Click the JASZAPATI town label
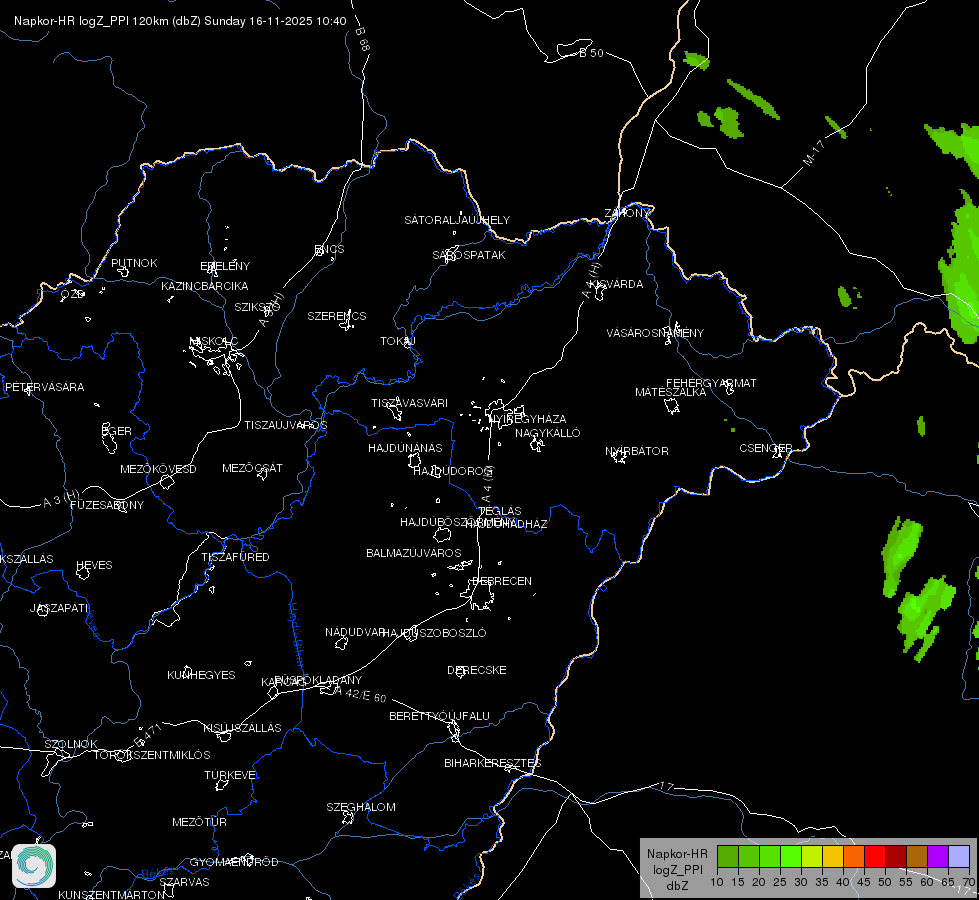This screenshot has width=979, height=900. point(59,608)
